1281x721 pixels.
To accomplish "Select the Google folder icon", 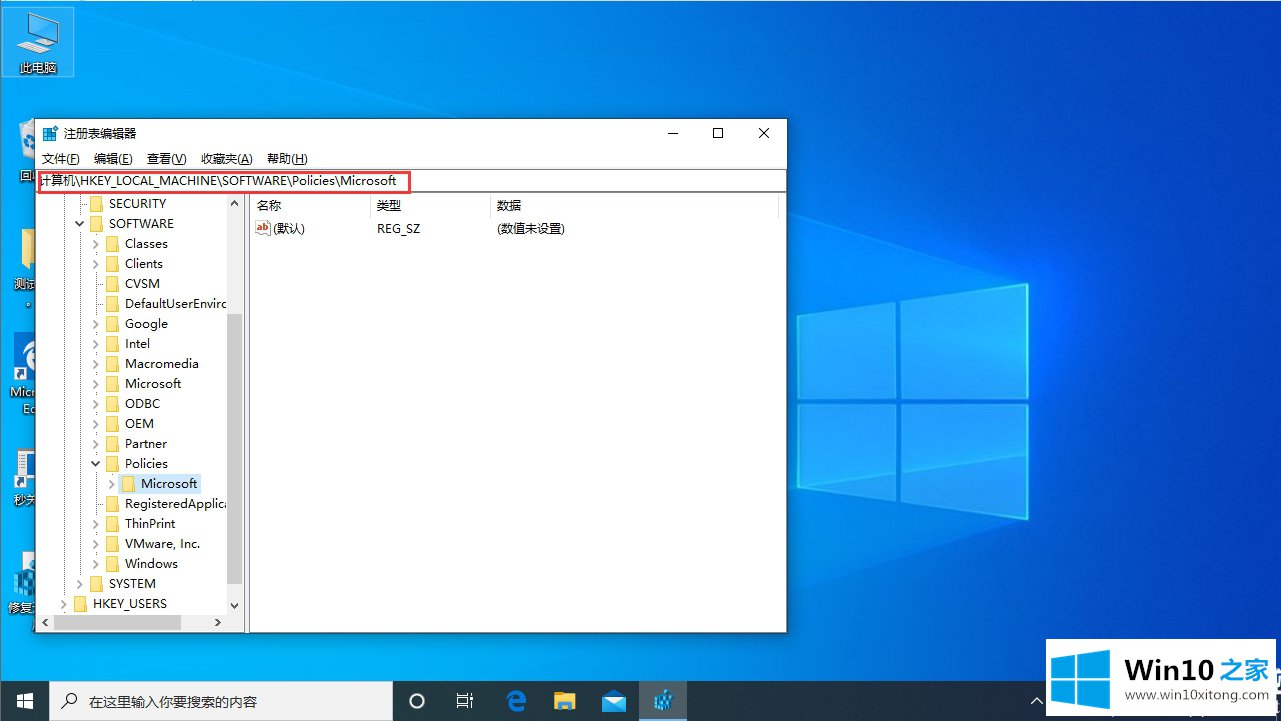I will 112,323.
